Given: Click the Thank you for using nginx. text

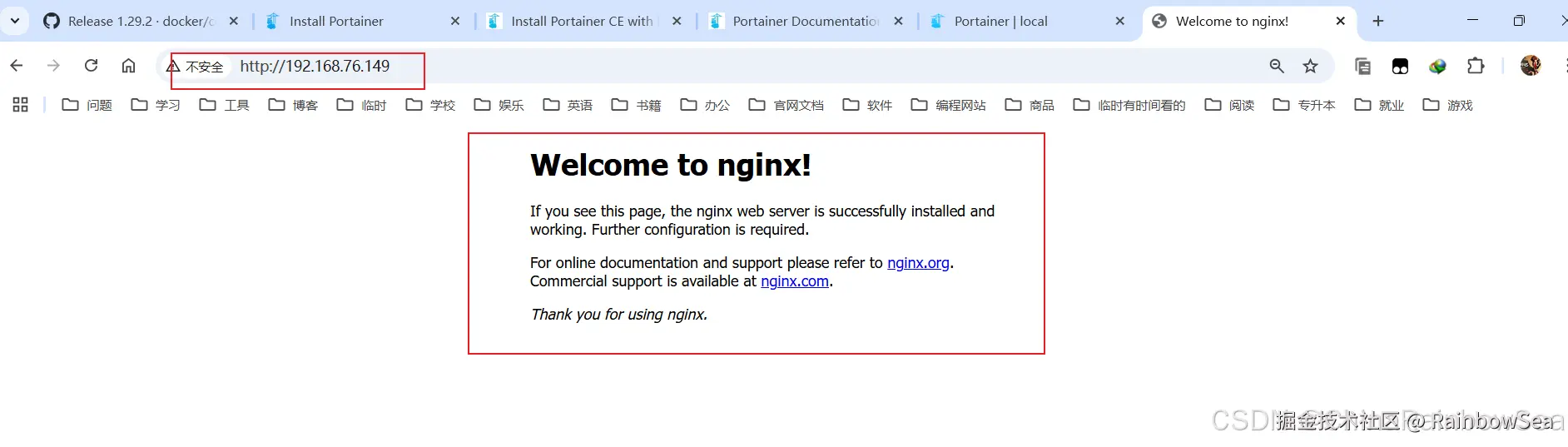Looking at the screenshot, I should coord(619,315).
